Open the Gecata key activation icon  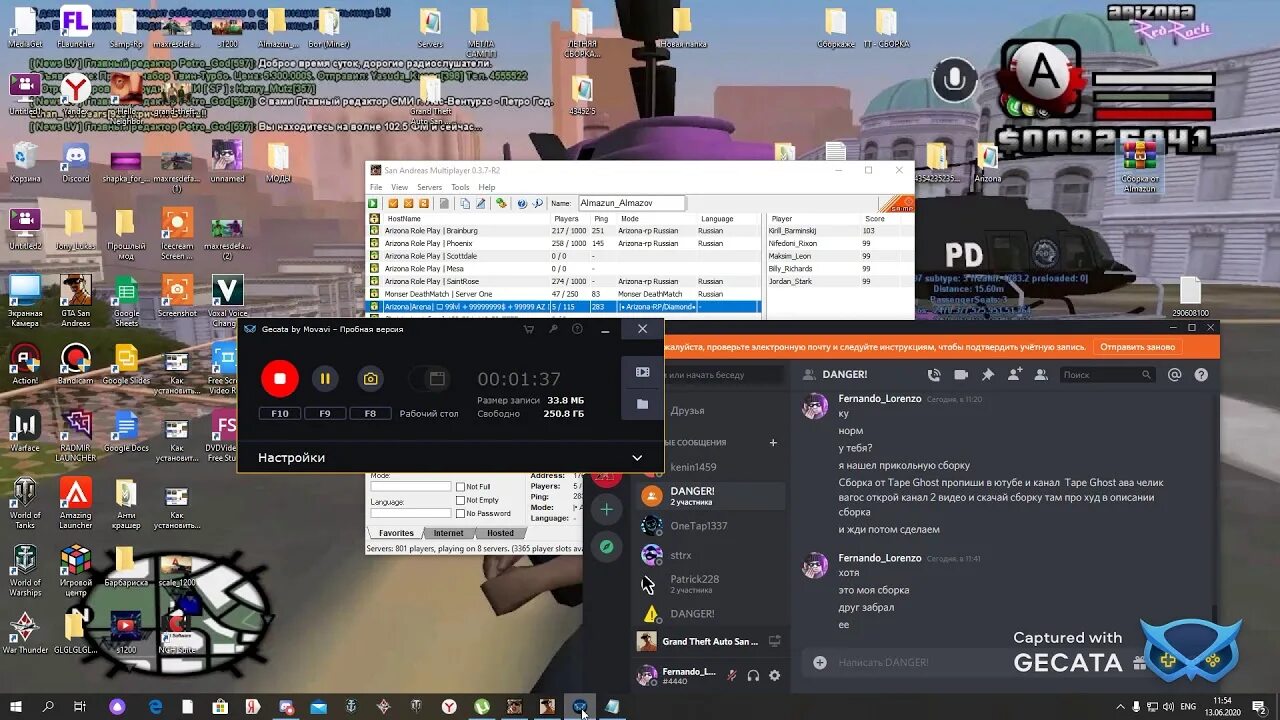[x=553, y=329]
